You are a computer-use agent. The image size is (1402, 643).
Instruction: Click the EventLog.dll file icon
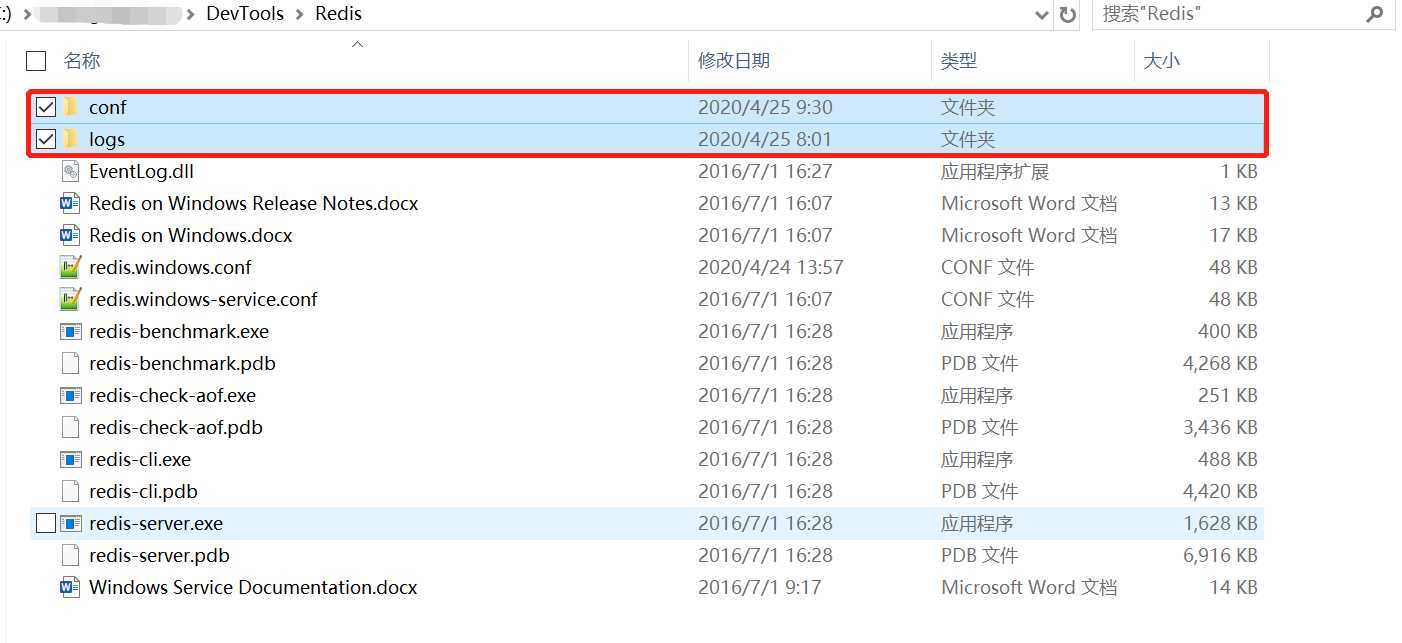tap(70, 171)
